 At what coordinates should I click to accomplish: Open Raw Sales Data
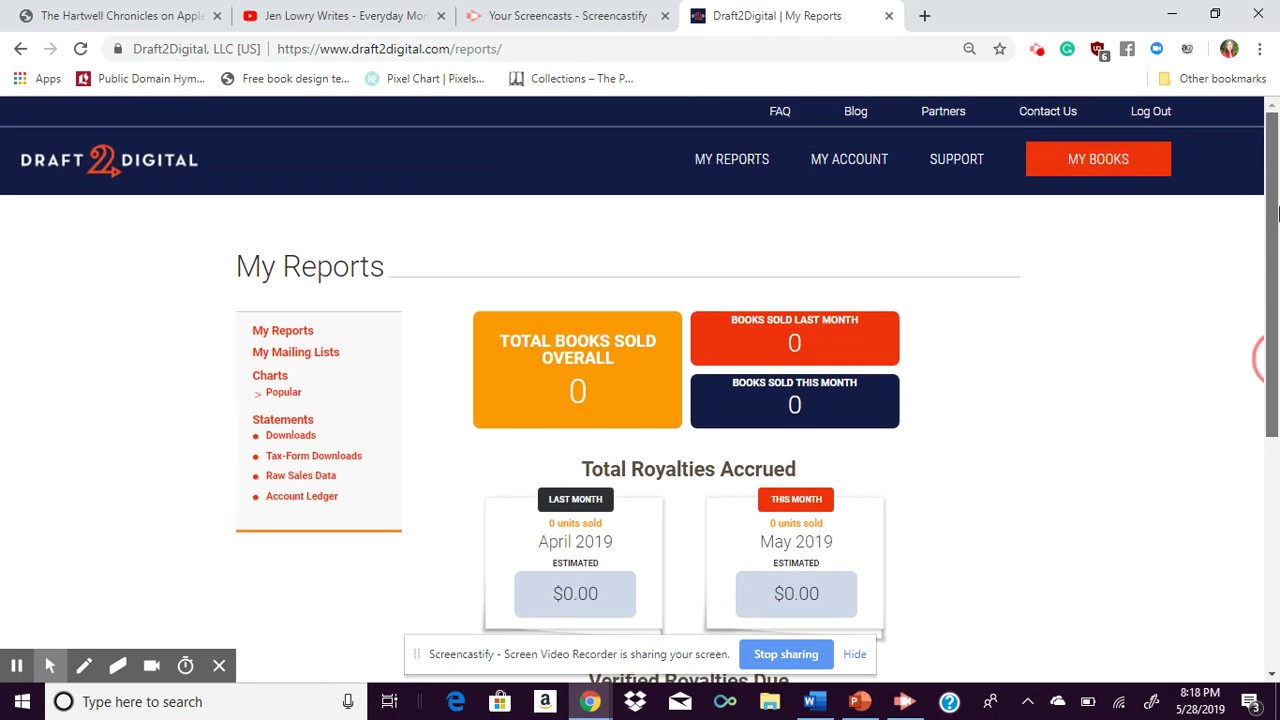[x=301, y=476]
